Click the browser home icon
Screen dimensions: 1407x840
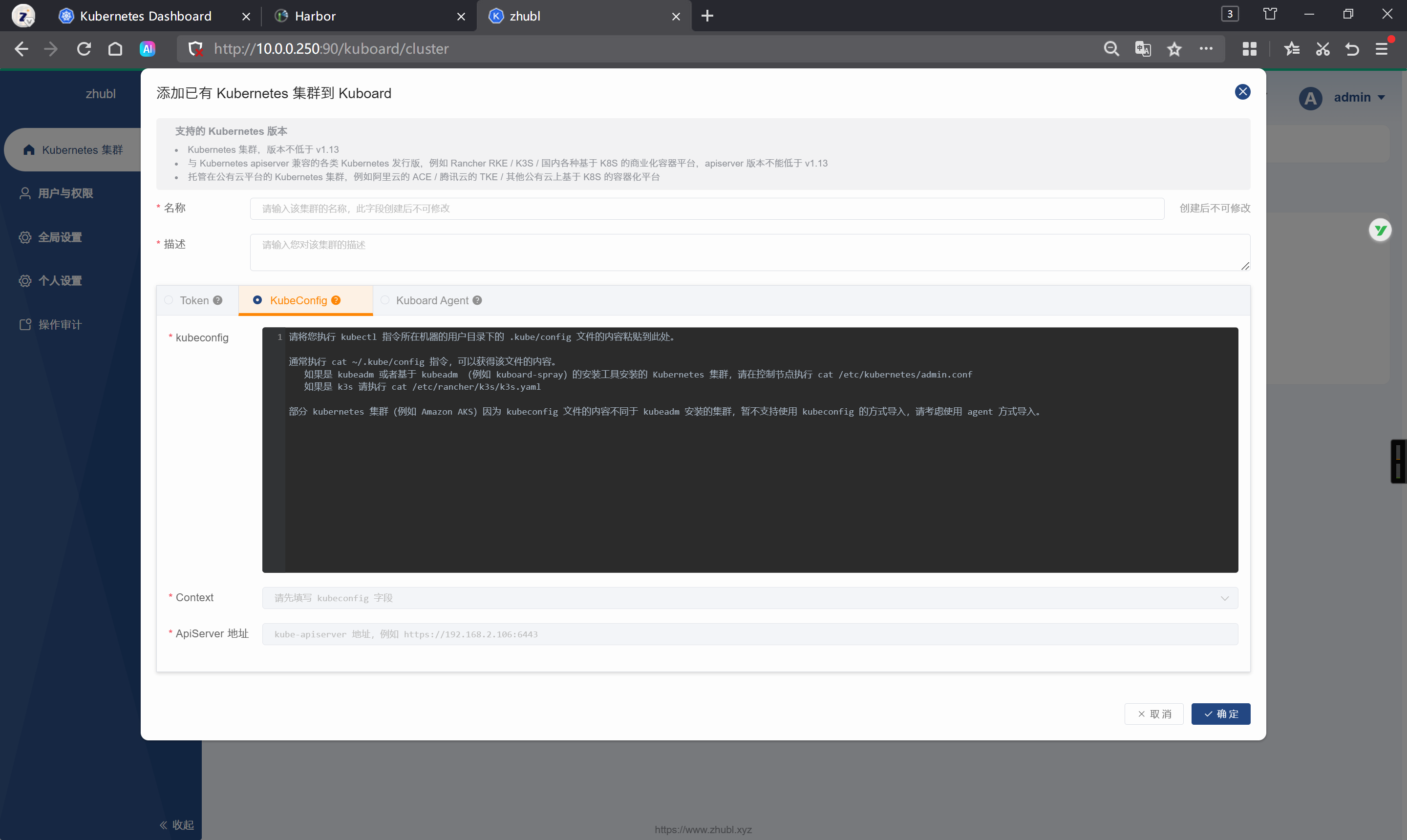coord(115,49)
